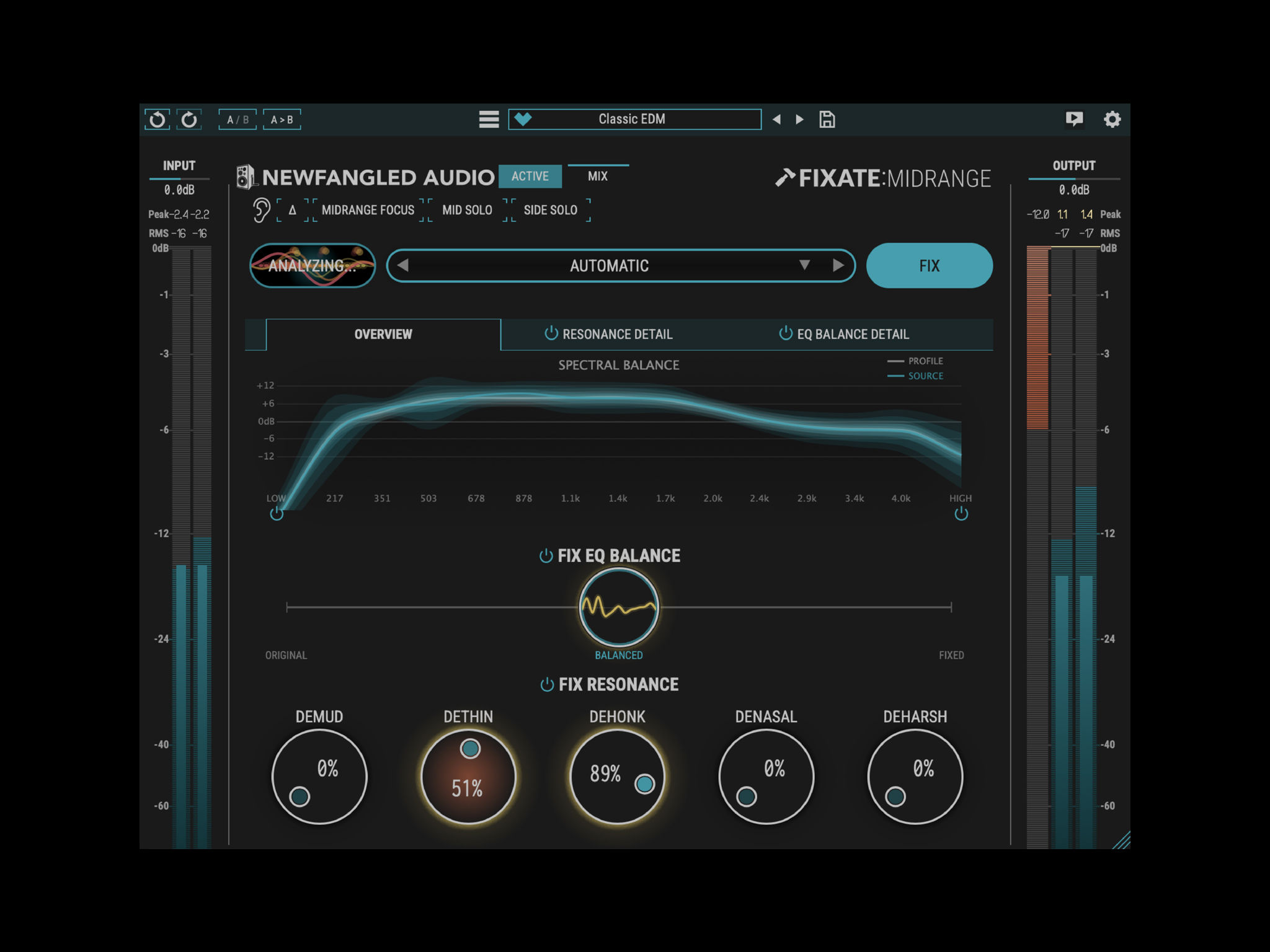Click the window resize corner handle
The height and width of the screenshot is (952, 1270).
click(1121, 840)
